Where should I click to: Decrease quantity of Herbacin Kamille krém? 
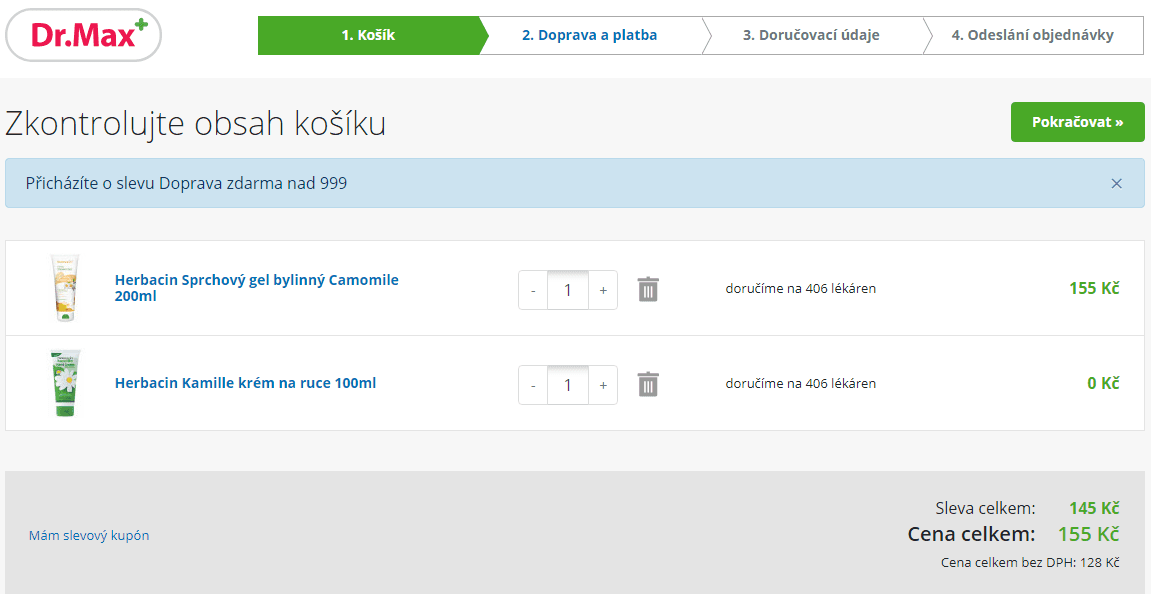[533, 385]
